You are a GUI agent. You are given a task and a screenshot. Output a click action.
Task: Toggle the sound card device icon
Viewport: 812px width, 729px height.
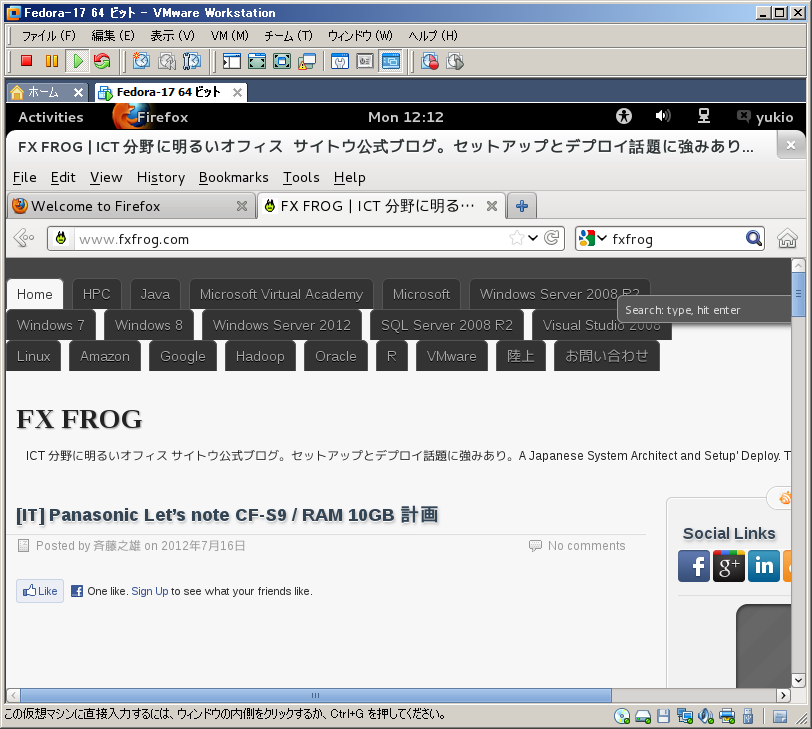[x=705, y=716]
